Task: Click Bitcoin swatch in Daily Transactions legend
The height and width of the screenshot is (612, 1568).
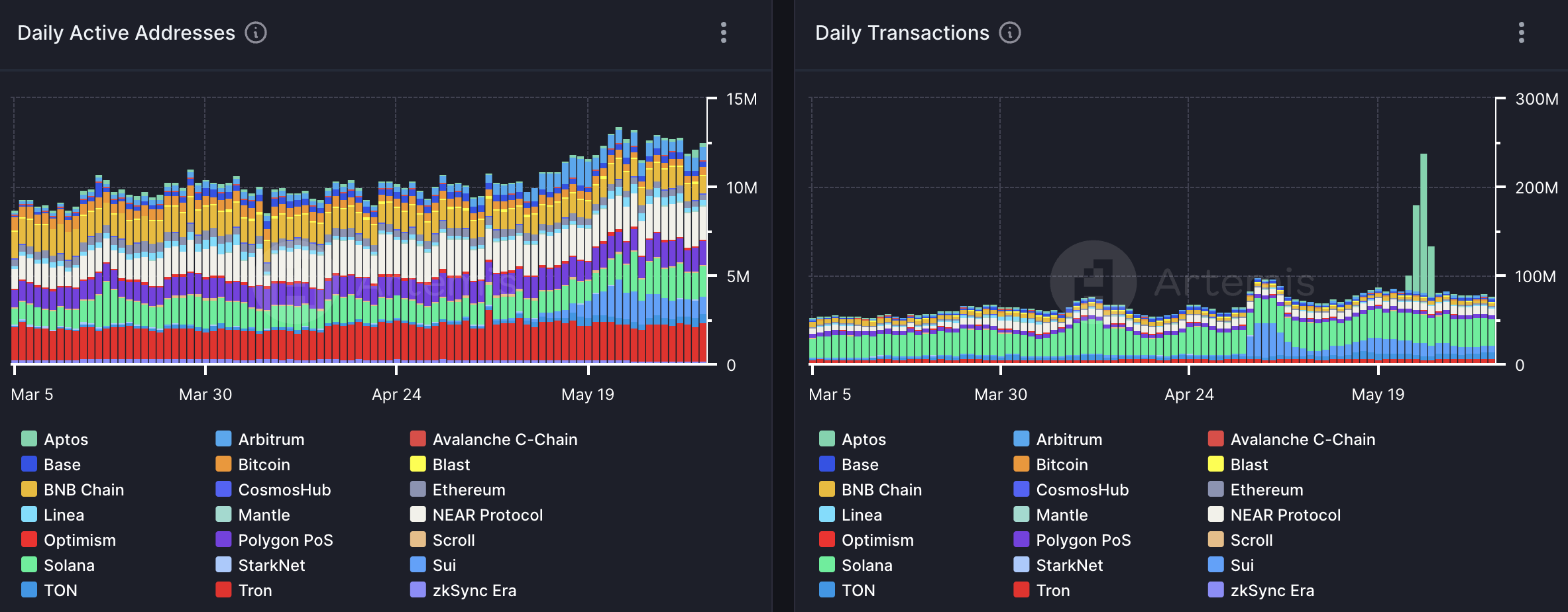Action: click(x=1021, y=464)
